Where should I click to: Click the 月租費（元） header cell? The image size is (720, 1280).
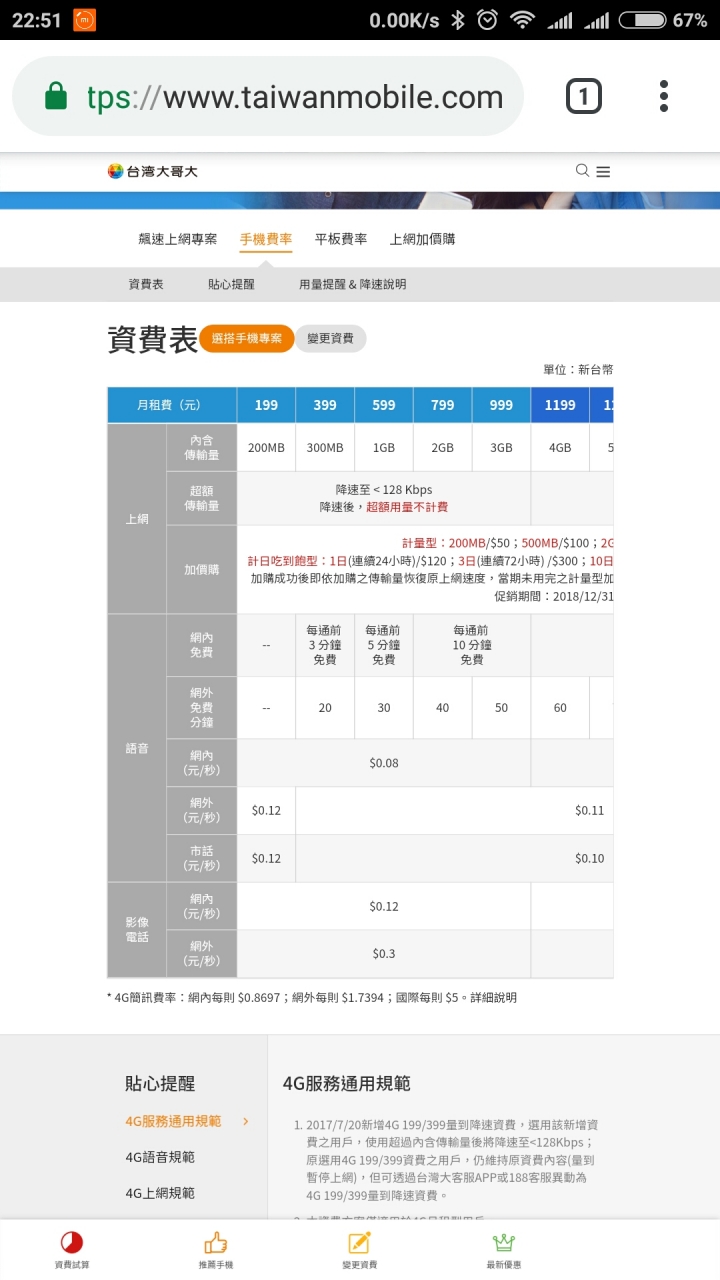click(x=172, y=405)
